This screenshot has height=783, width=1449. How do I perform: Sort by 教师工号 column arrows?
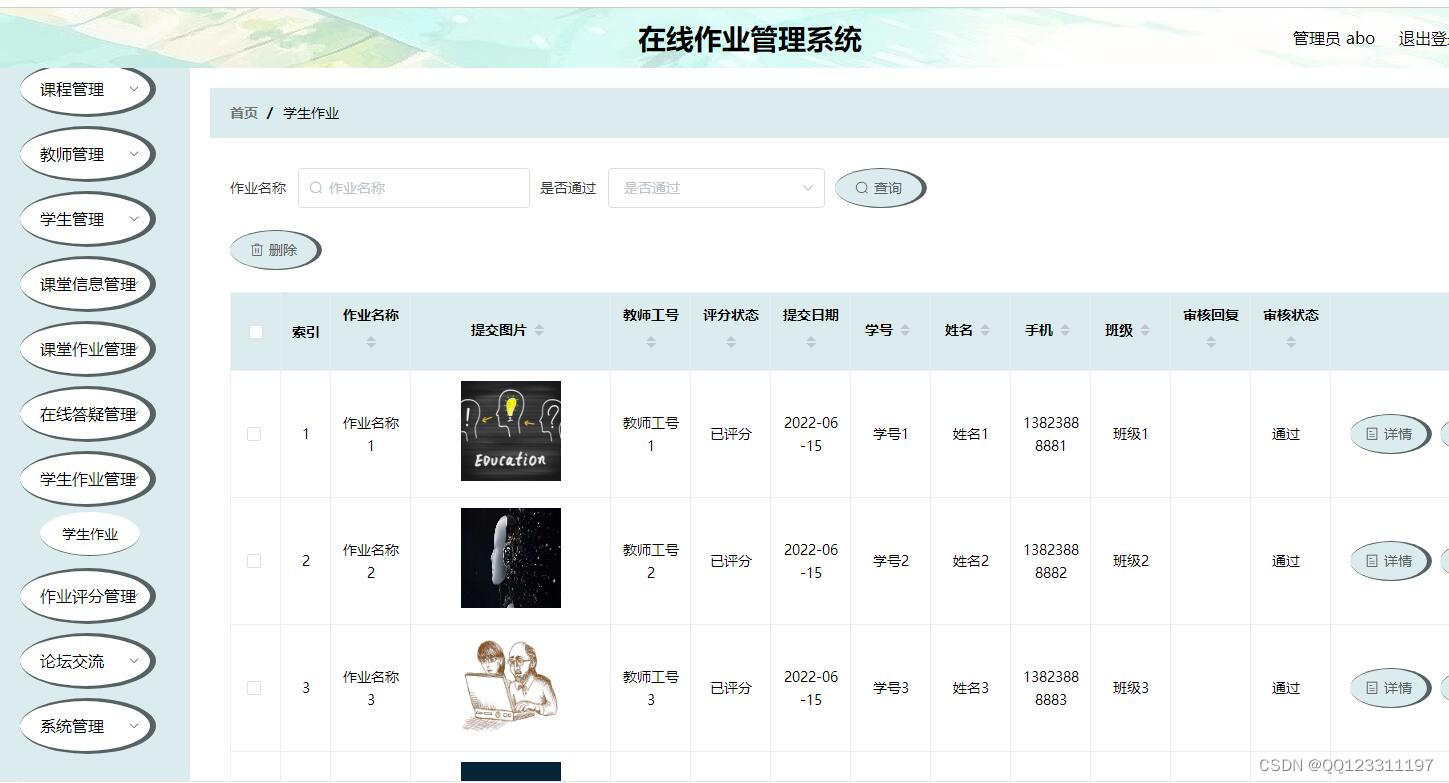click(651, 342)
